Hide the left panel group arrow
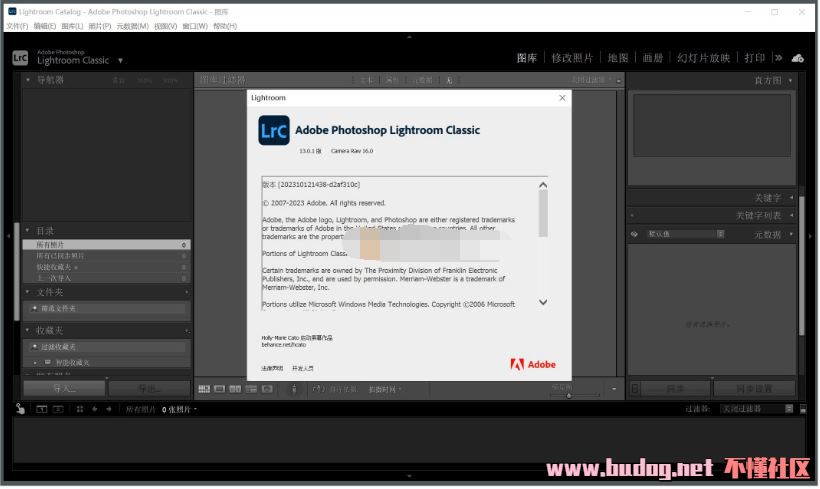 [8, 237]
